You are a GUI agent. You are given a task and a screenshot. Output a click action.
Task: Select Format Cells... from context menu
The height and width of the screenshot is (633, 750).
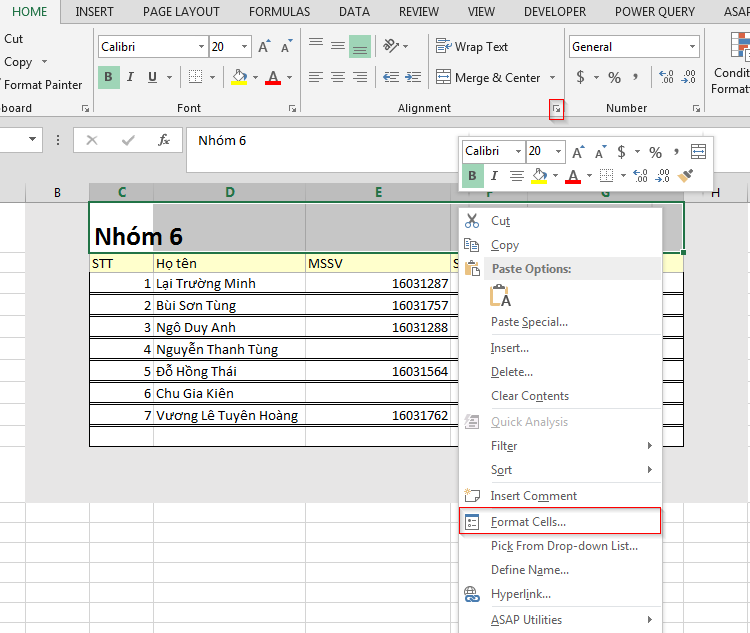(x=560, y=521)
